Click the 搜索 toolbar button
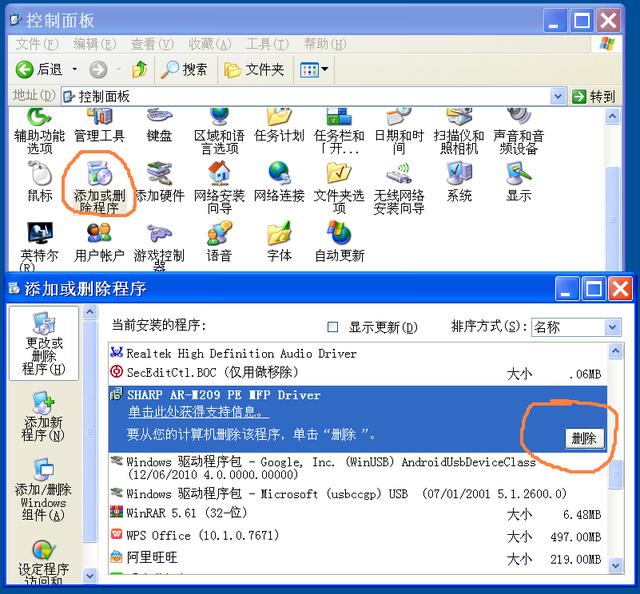 tap(184, 69)
